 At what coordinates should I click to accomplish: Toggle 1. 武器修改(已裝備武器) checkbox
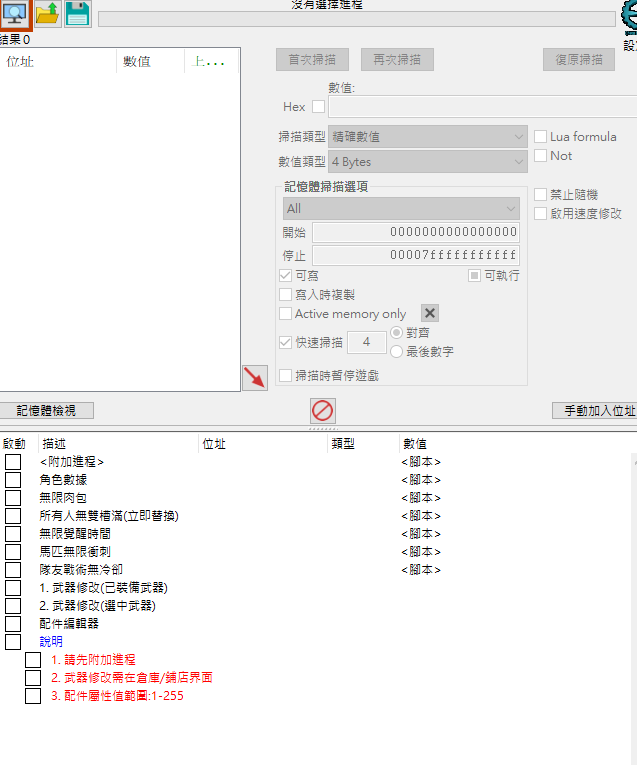[13, 587]
